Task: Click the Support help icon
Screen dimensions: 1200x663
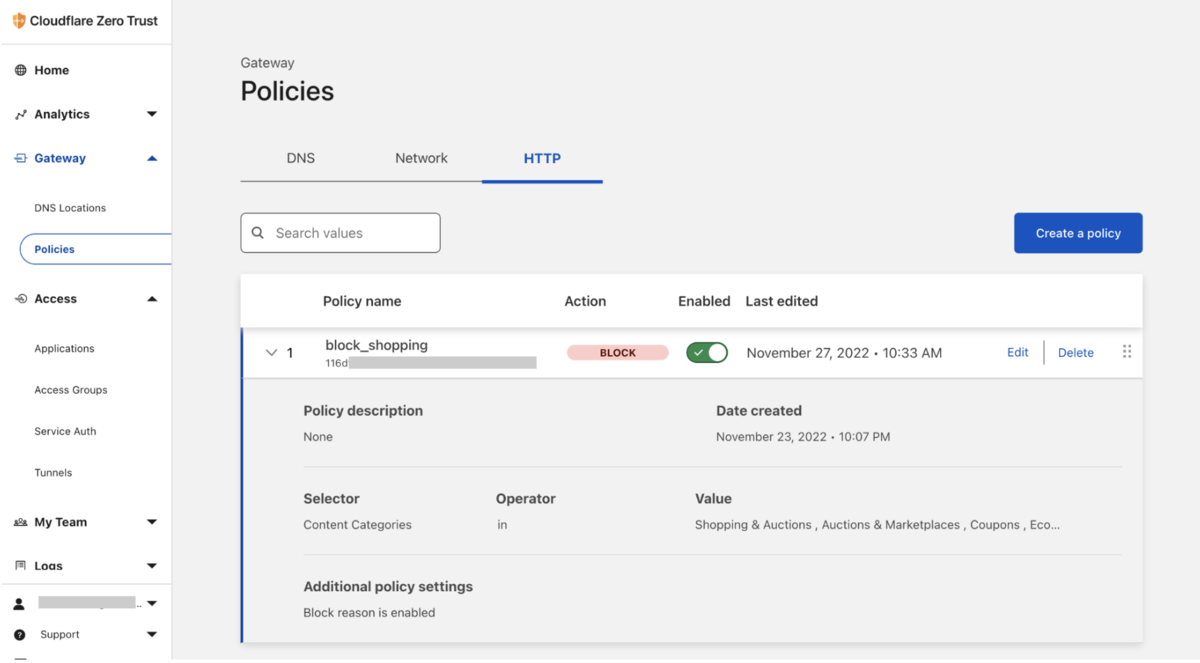Action: [x=21, y=634]
